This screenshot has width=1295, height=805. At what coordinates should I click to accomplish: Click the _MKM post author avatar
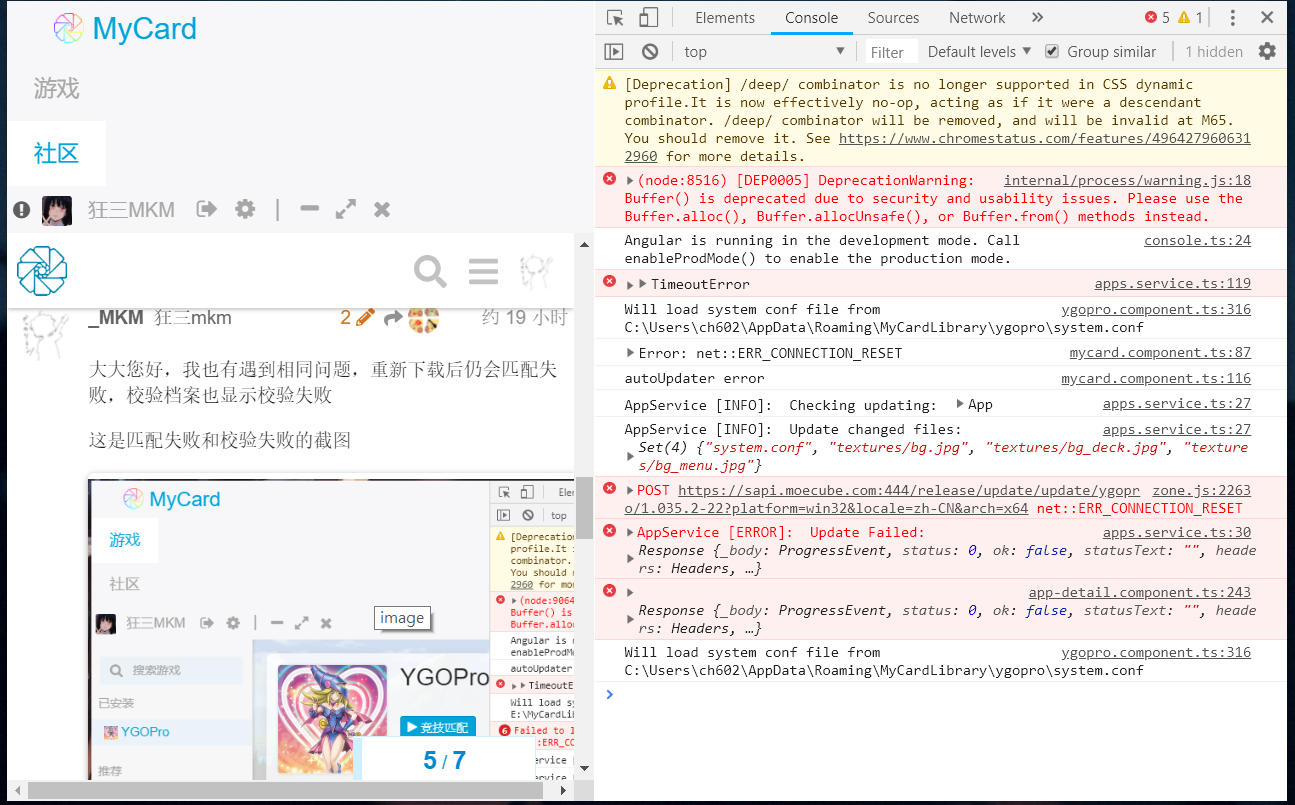pos(46,334)
